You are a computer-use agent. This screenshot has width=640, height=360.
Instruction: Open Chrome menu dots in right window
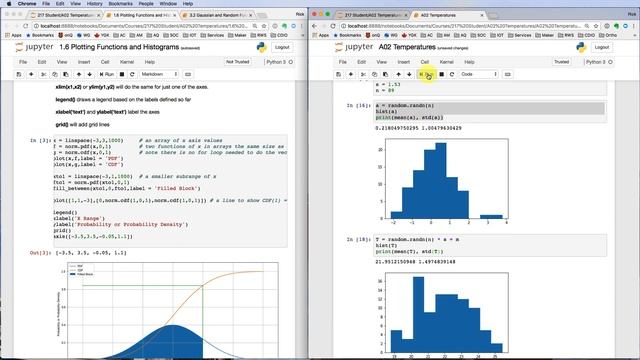[634, 26]
